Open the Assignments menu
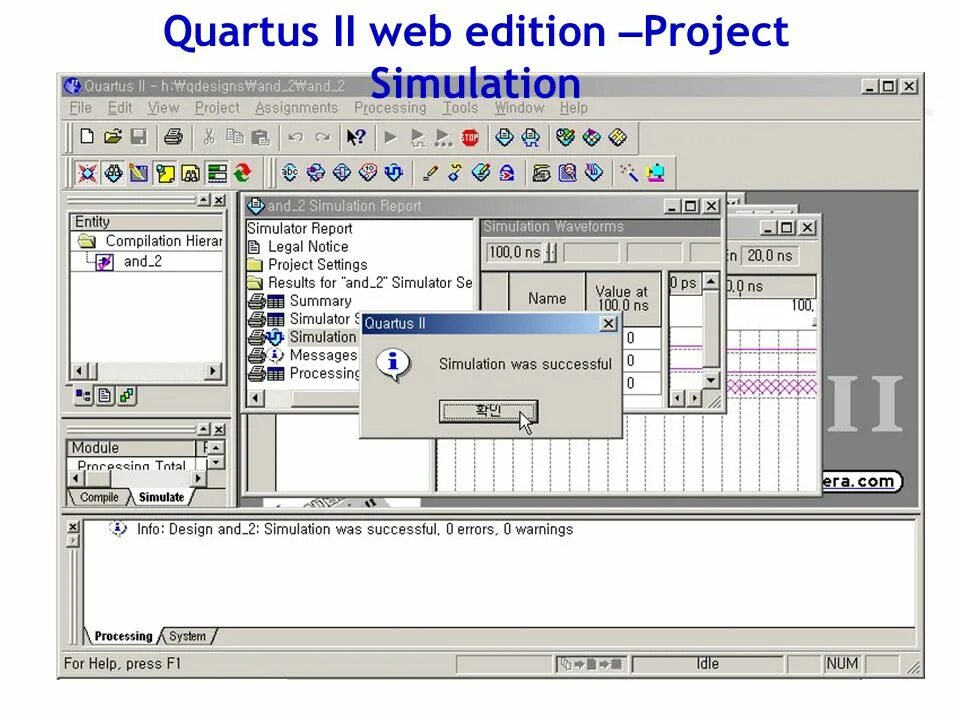The image size is (960, 720). pyautogui.click(x=296, y=108)
